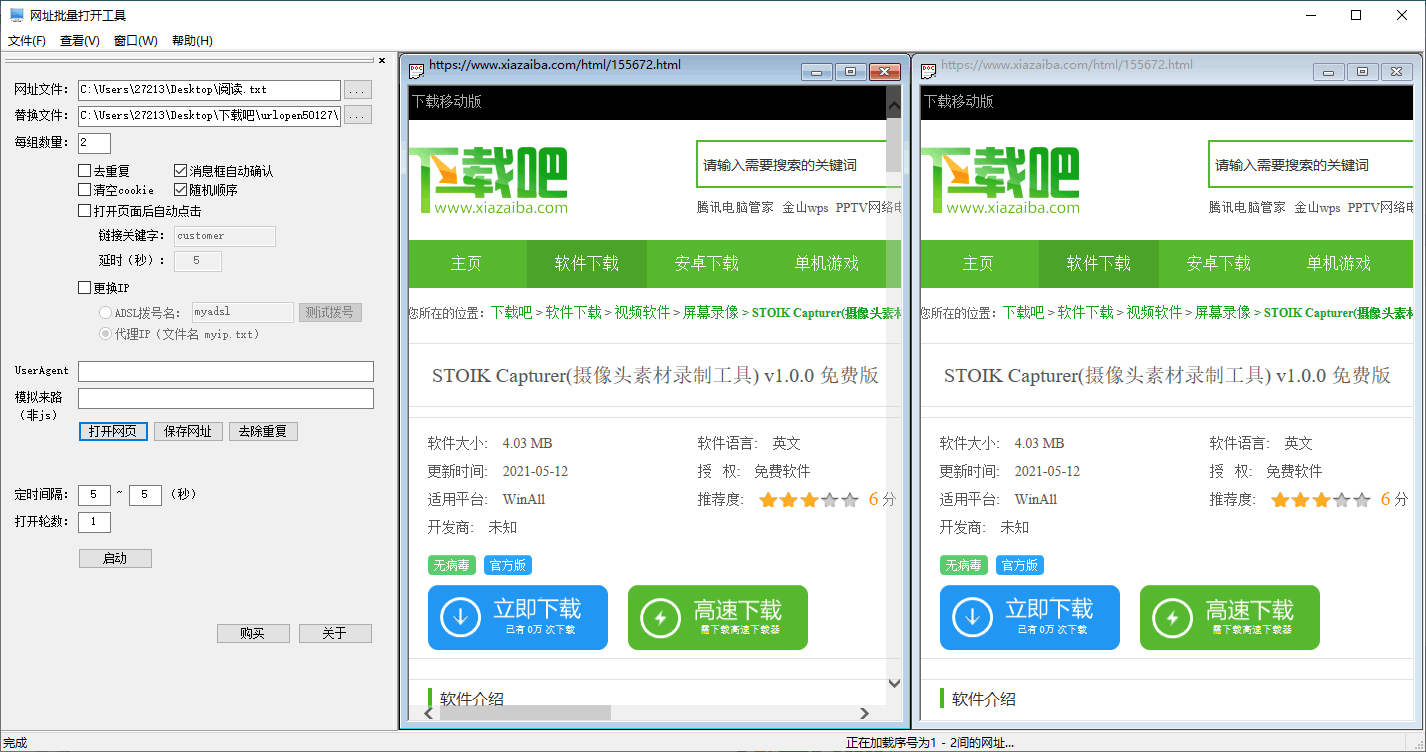Click the 每组数量 input field
The height and width of the screenshot is (752, 1426).
(x=94, y=143)
